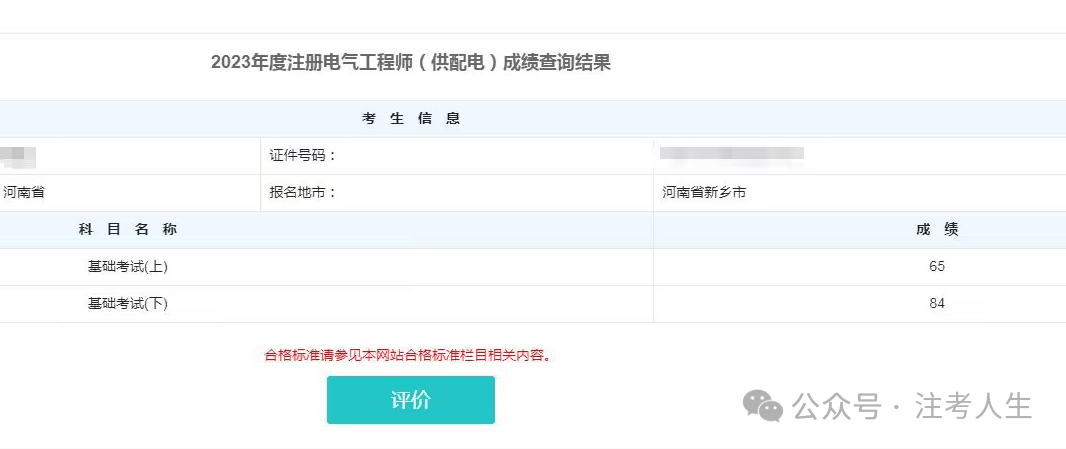Click the 成绩 column header
The width and height of the screenshot is (1066, 449).
[936, 230]
